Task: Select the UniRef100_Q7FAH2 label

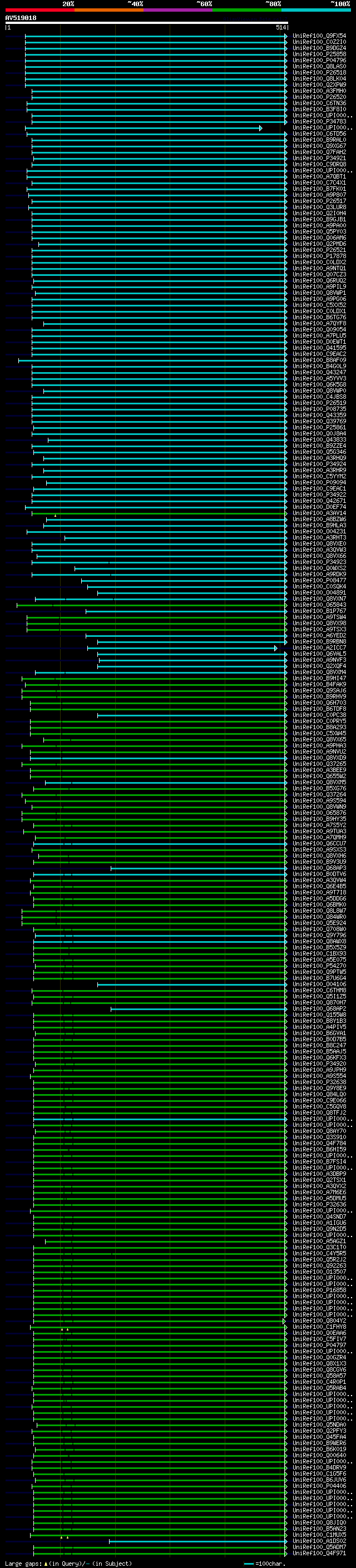Action: (319, 152)
